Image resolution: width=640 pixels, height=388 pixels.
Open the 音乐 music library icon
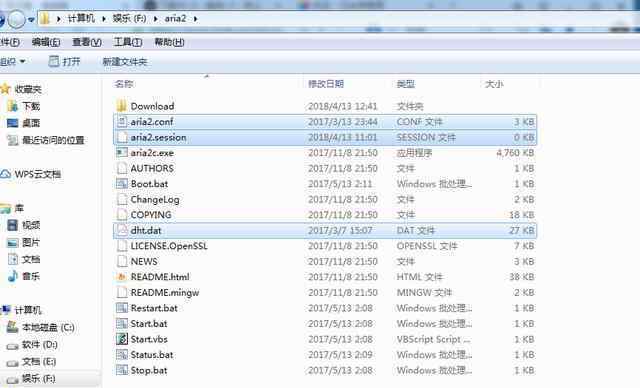tap(13, 276)
